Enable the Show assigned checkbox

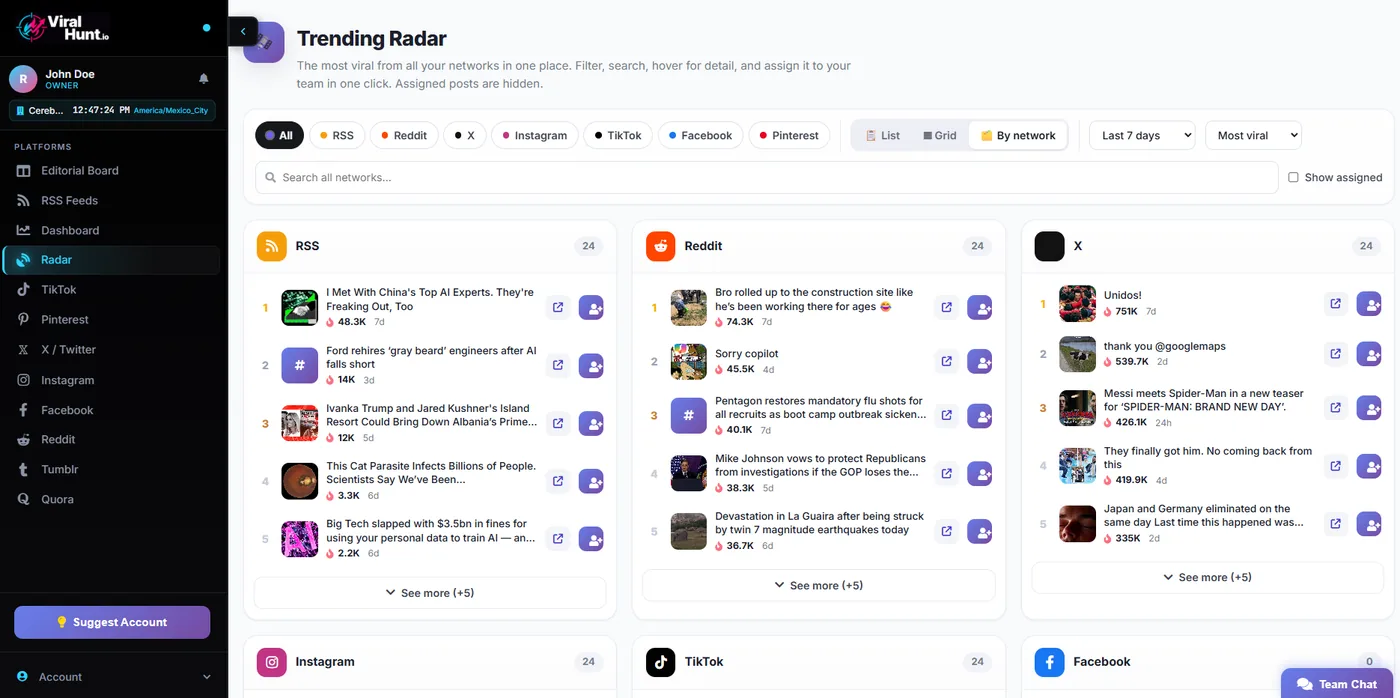[x=1293, y=177]
